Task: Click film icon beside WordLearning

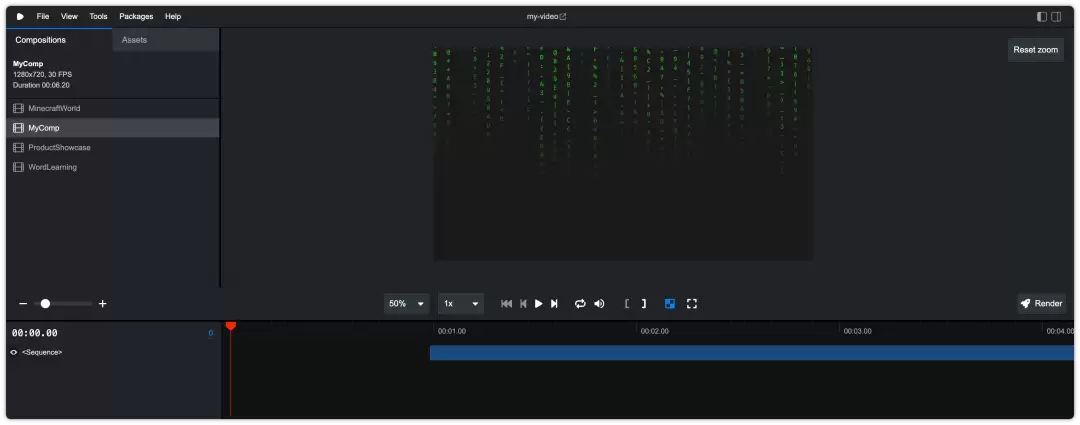Action: (19, 167)
